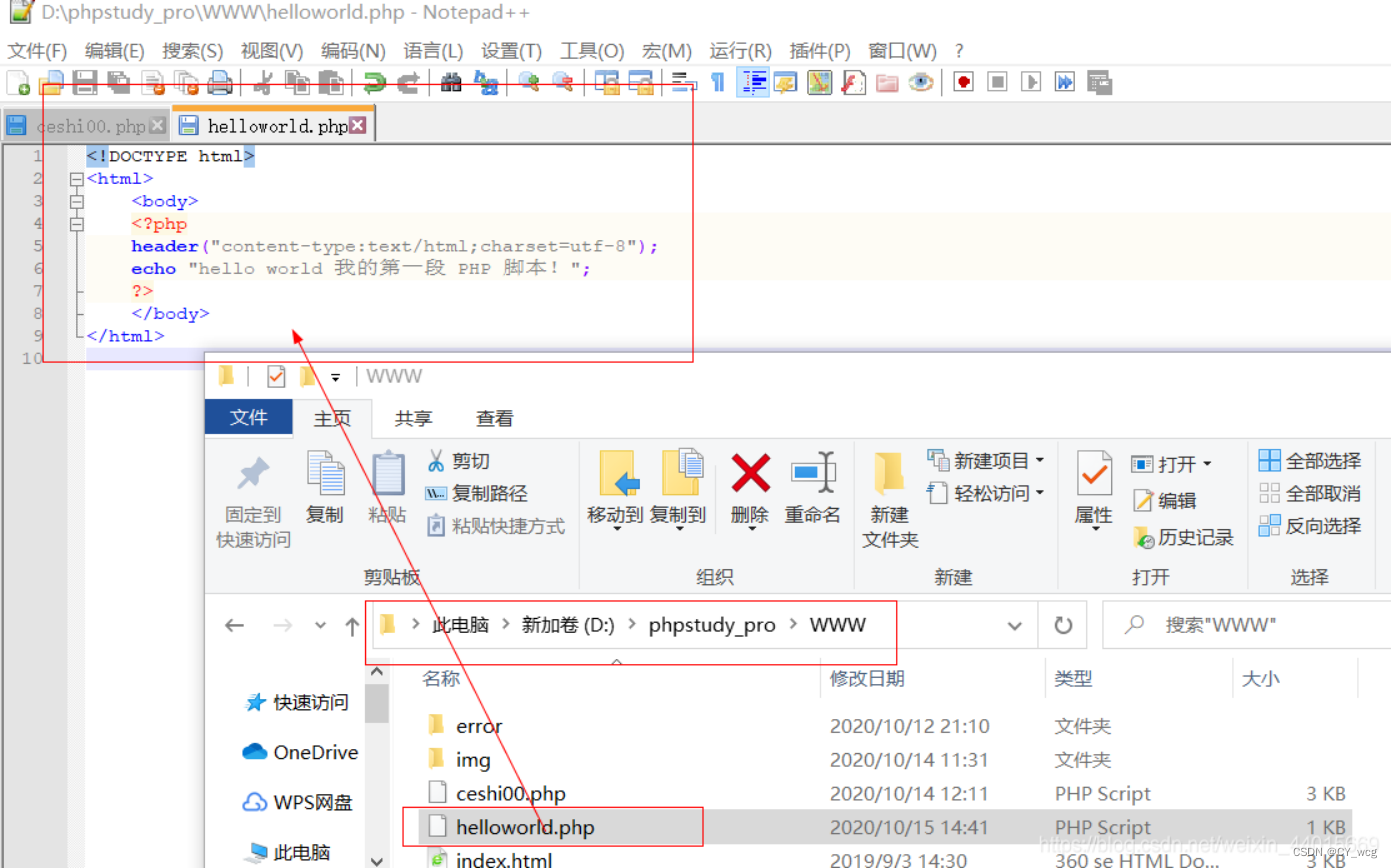Viewport: 1392px width, 868px height.
Task: Open the 插件(P) menu
Action: pyautogui.click(x=820, y=50)
